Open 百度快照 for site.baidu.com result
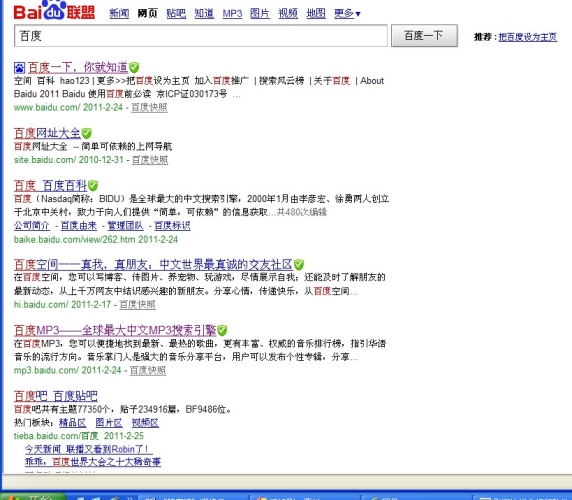Image resolution: width=572 pixels, height=500 pixels. [x=150, y=160]
